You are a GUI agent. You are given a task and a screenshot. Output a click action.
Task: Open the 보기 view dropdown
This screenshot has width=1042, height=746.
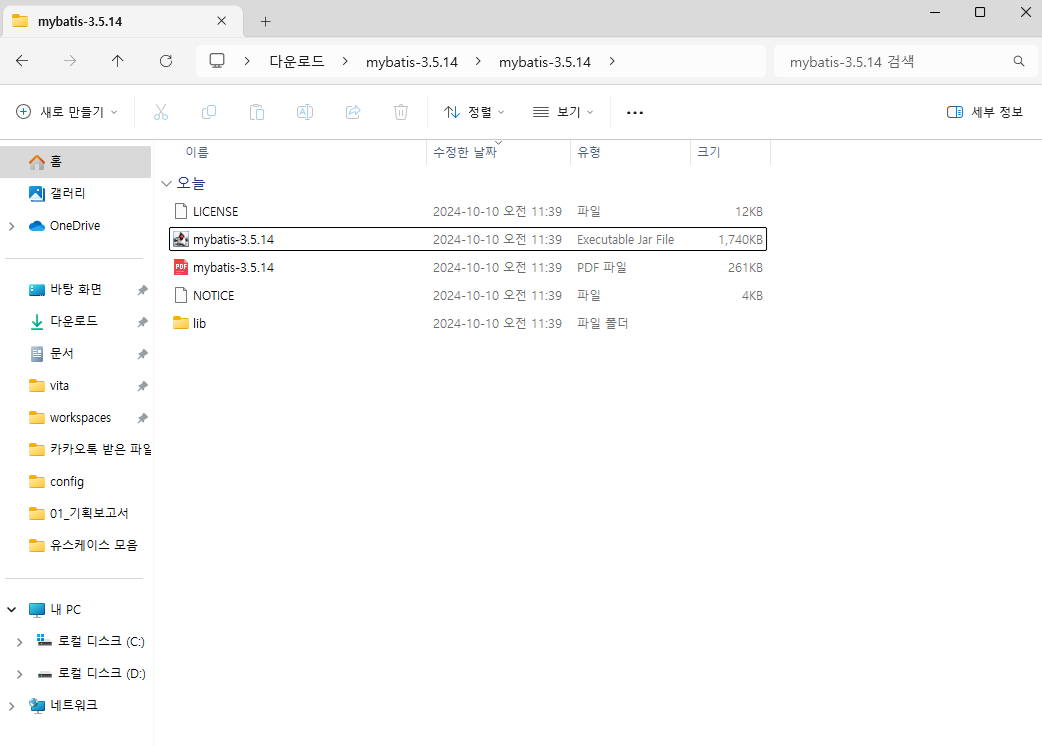pyautogui.click(x=563, y=112)
